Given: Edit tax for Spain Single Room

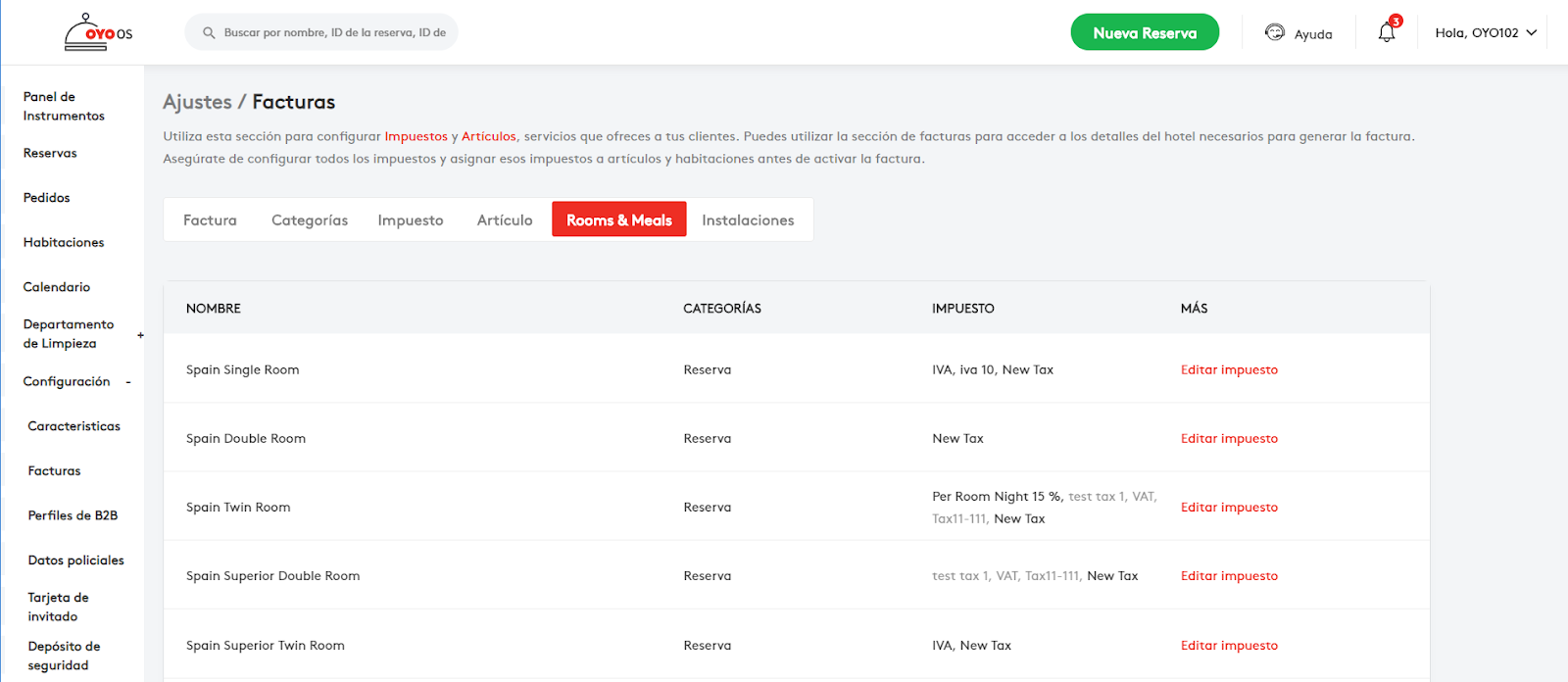Looking at the screenshot, I should point(1229,369).
